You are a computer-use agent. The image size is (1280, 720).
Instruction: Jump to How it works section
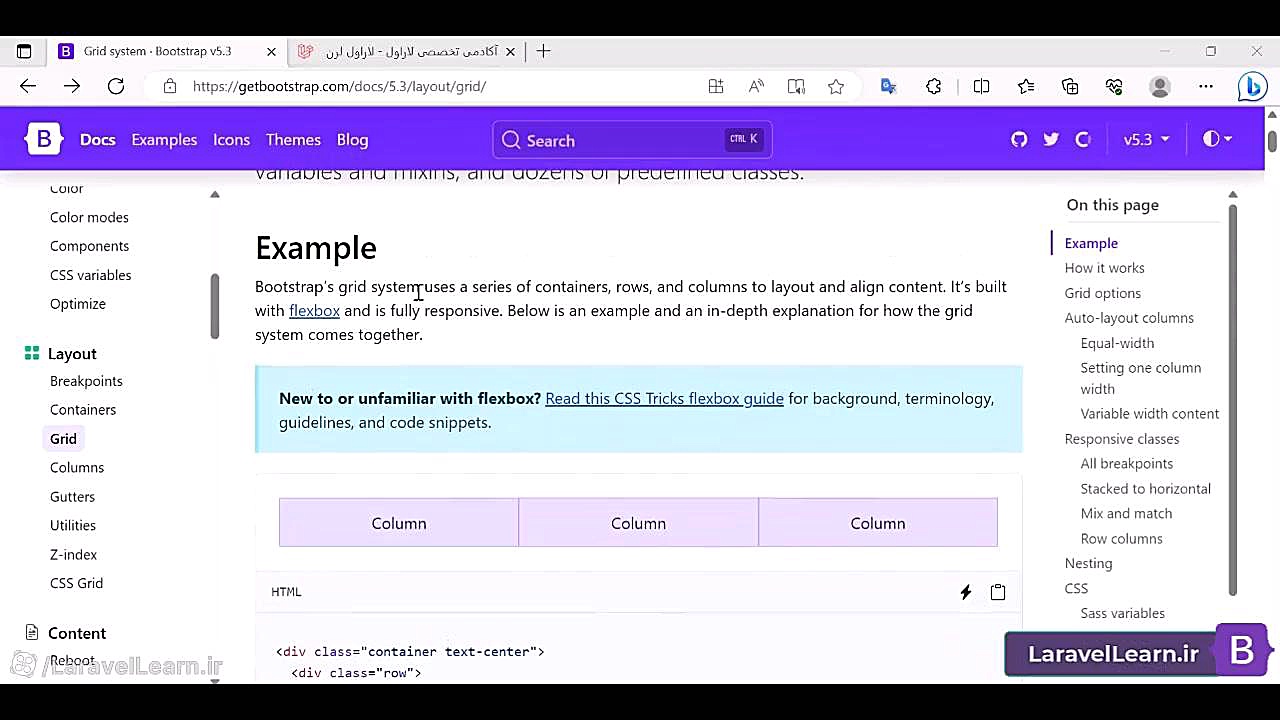click(x=1104, y=268)
